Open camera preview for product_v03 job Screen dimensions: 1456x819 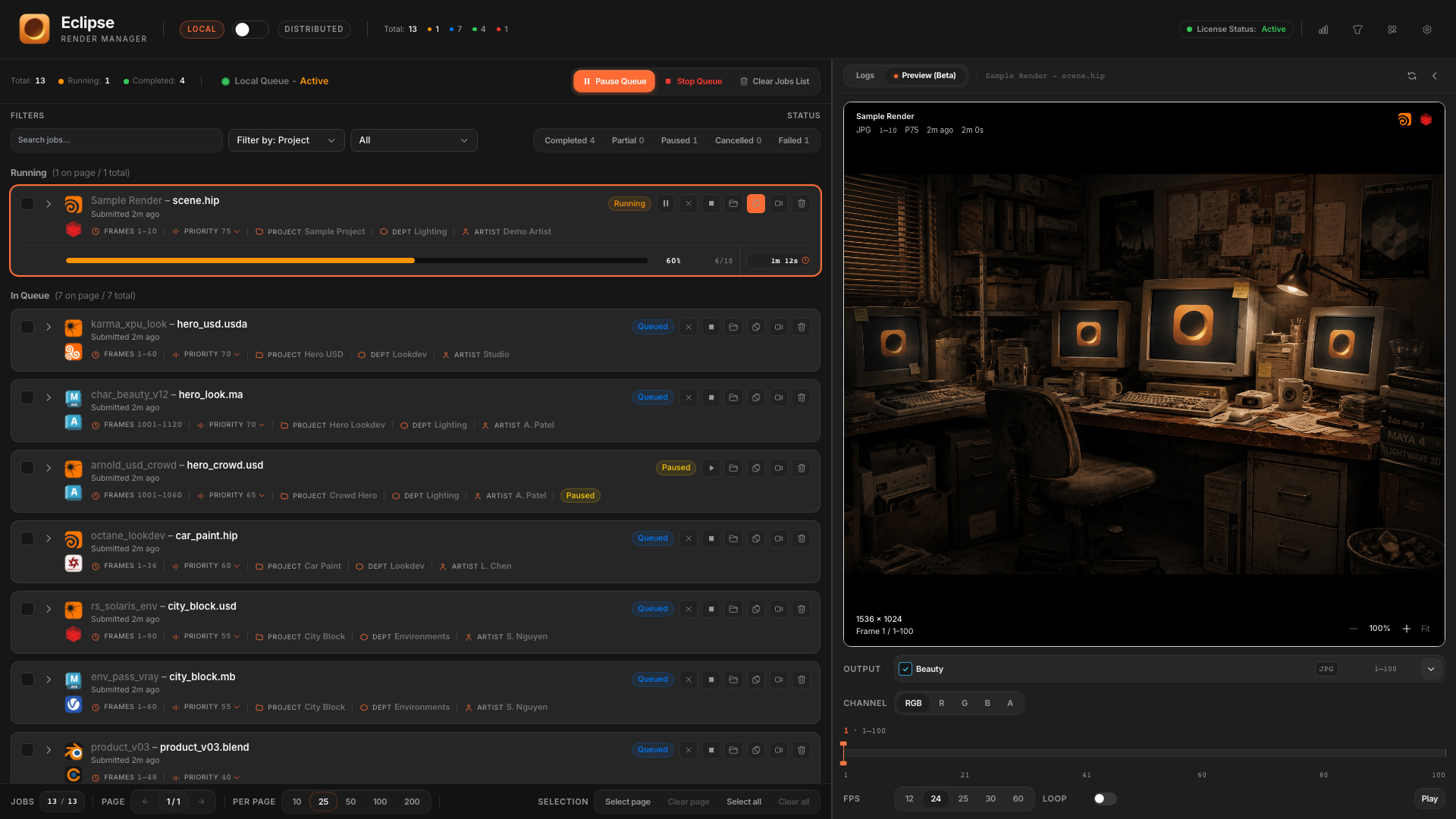(x=779, y=750)
